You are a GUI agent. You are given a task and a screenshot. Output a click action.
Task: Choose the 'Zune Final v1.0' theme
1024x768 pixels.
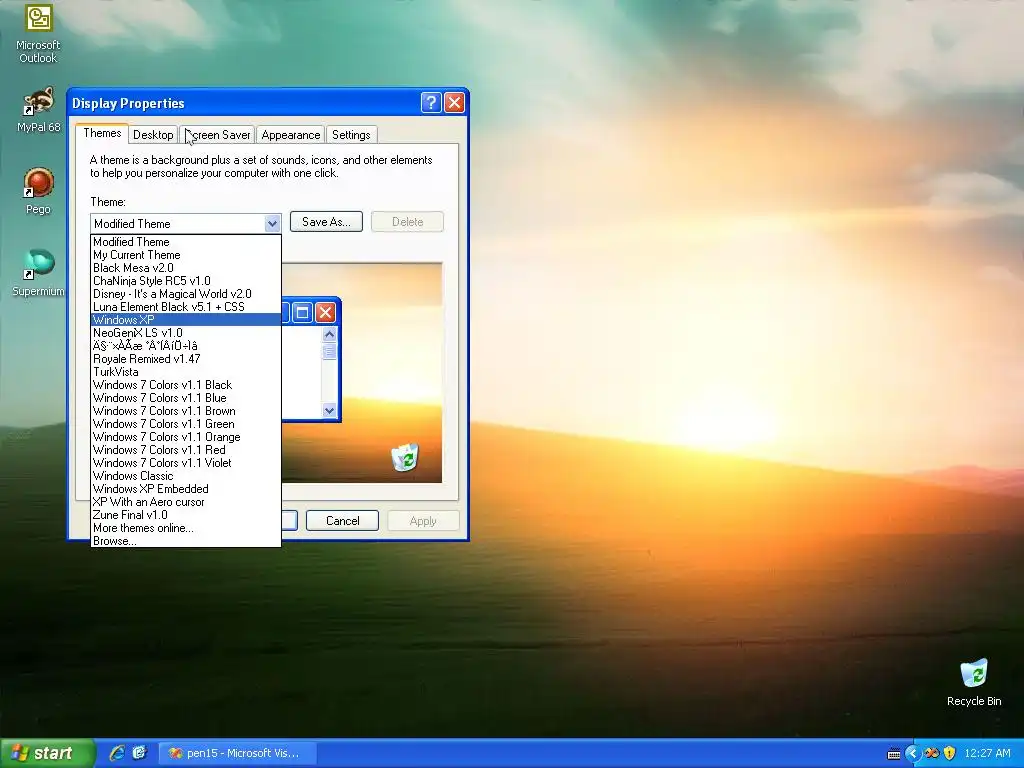pyautogui.click(x=186, y=515)
